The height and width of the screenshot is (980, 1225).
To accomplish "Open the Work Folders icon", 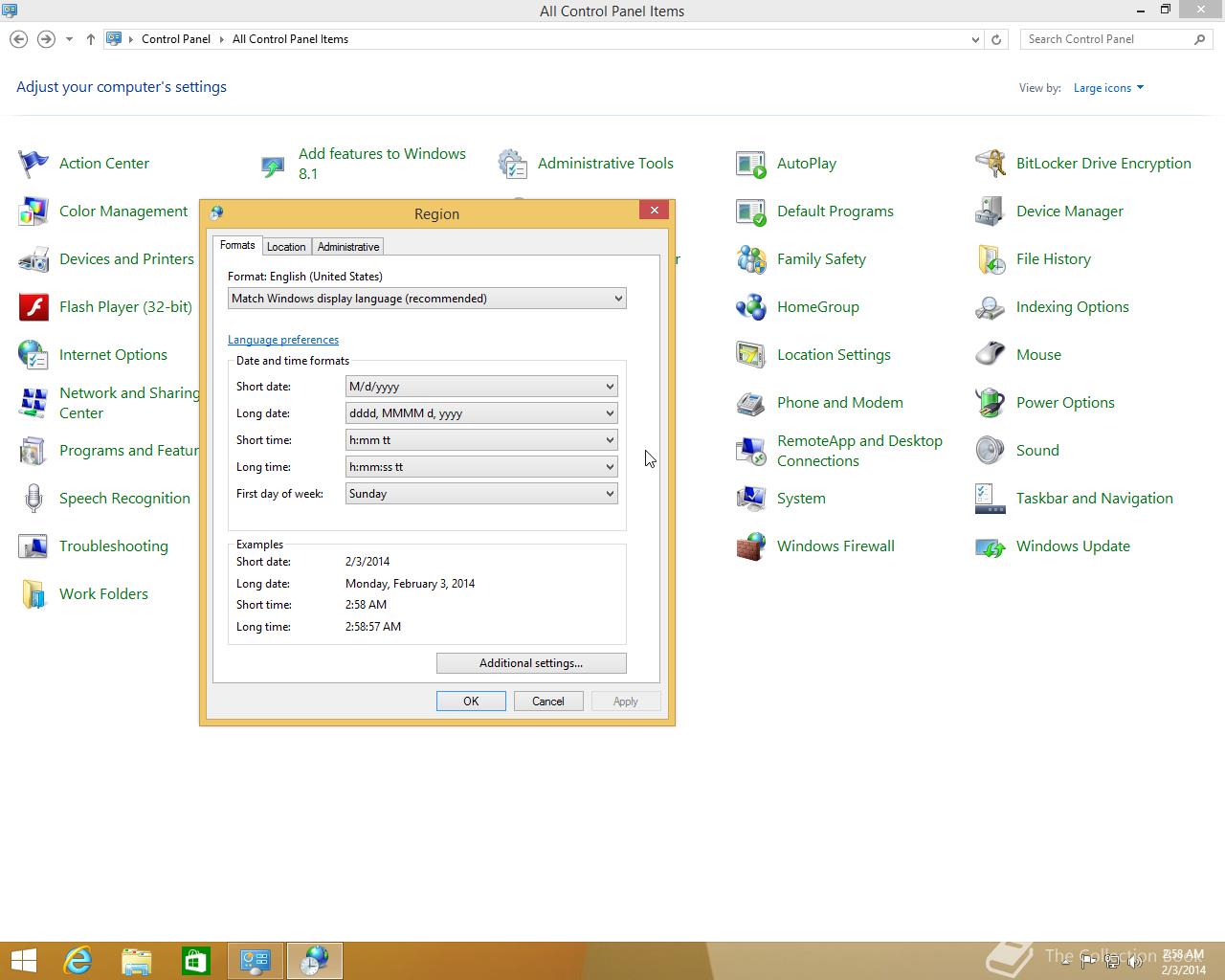I will [x=33, y=594].
